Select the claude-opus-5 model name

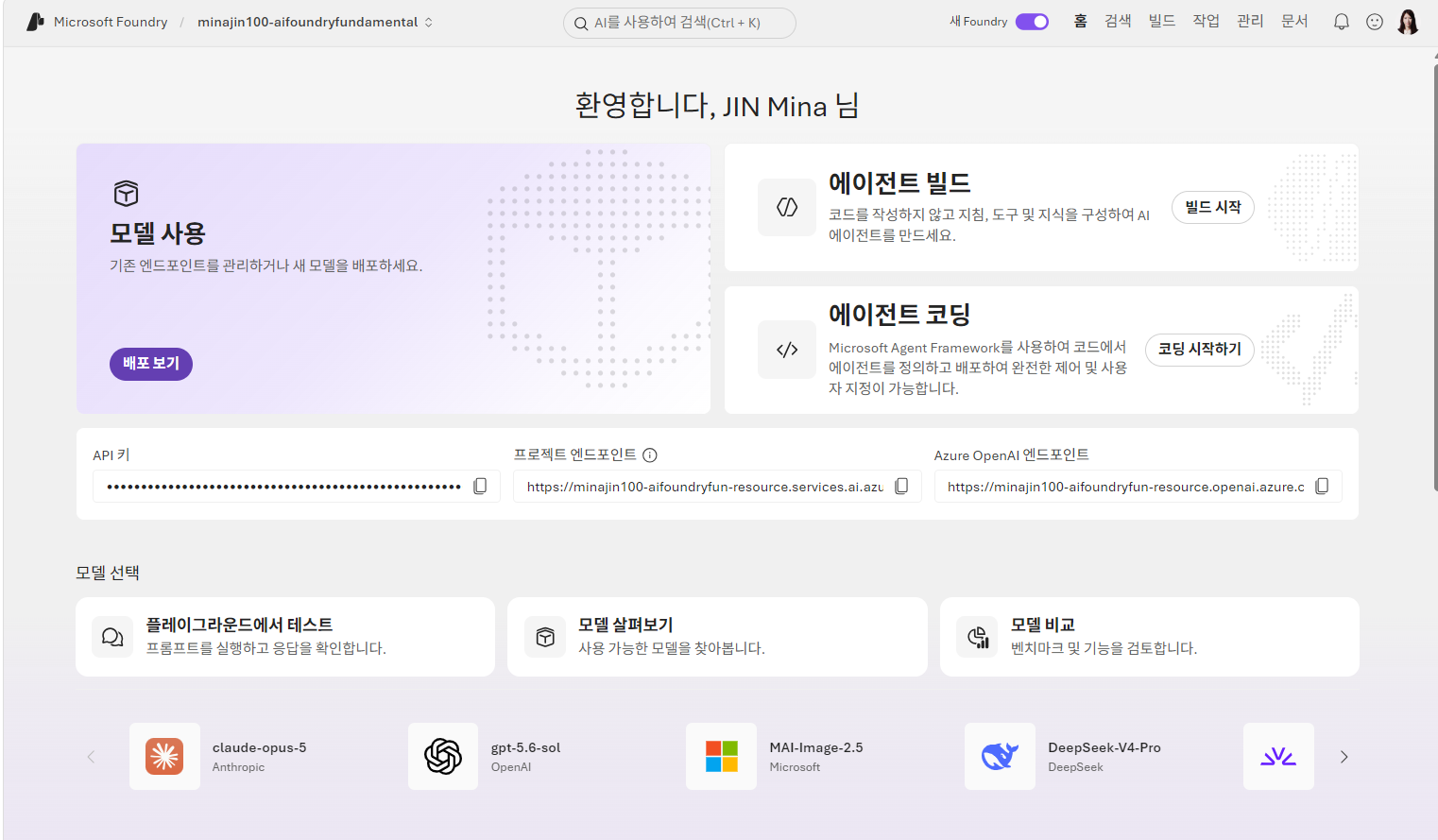259,747
